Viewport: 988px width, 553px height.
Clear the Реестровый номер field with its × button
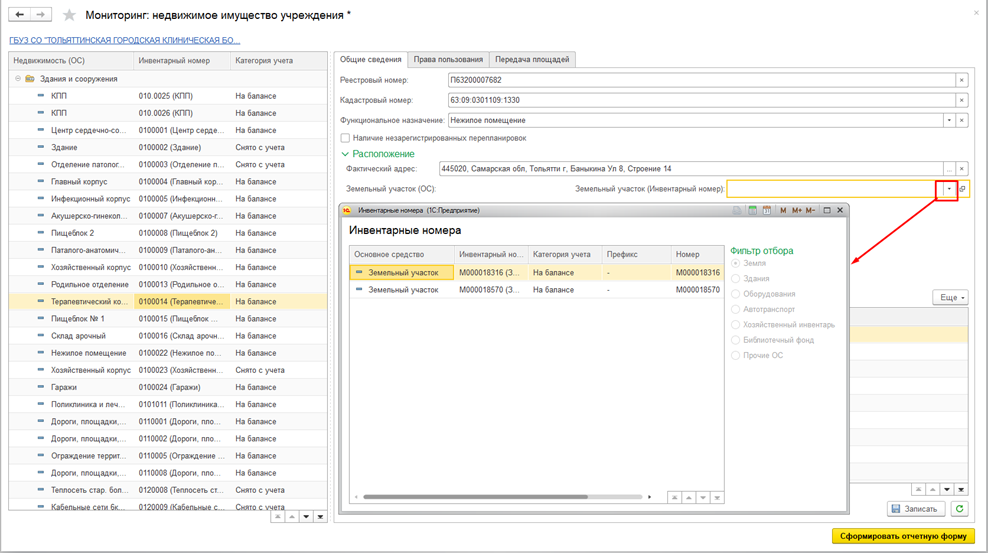(x=962, y=80)
